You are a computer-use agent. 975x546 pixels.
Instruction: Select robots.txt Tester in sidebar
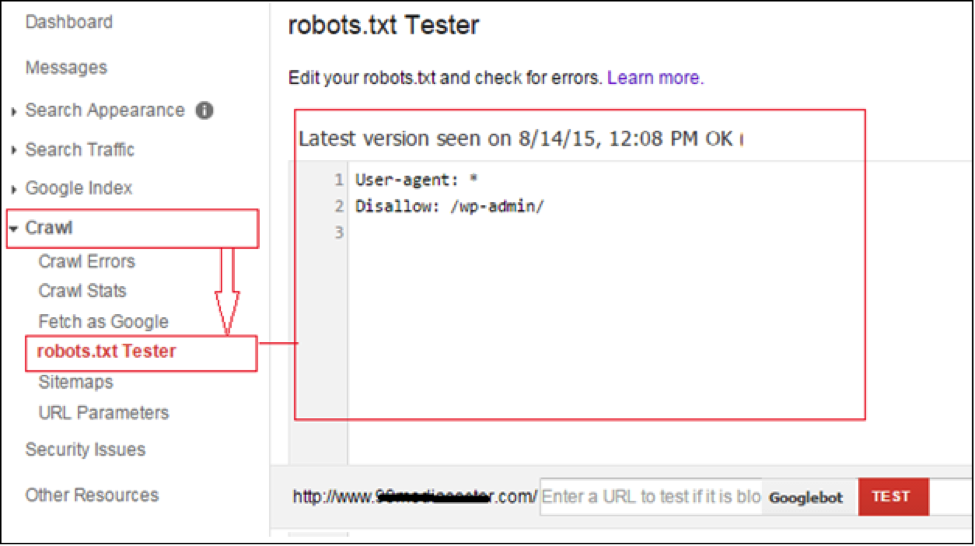pyautogui.click(x=106, y=351)
